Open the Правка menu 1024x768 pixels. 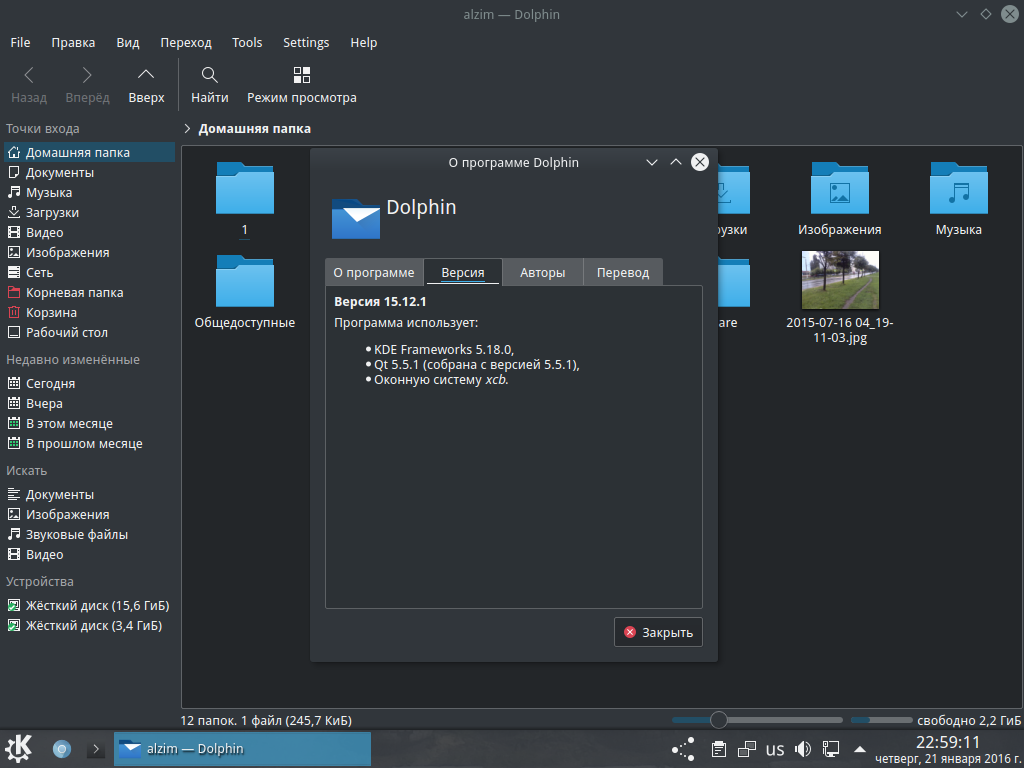click(73, 42)
